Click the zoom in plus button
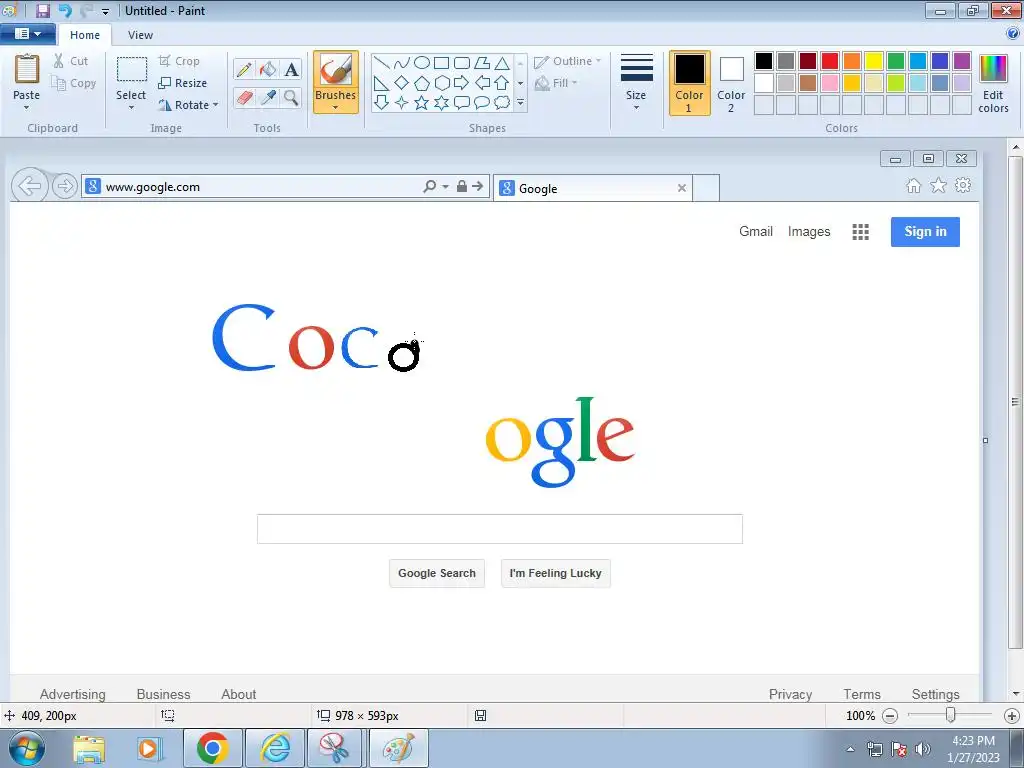The image size is (1024, 768). tap(1012, 716)
